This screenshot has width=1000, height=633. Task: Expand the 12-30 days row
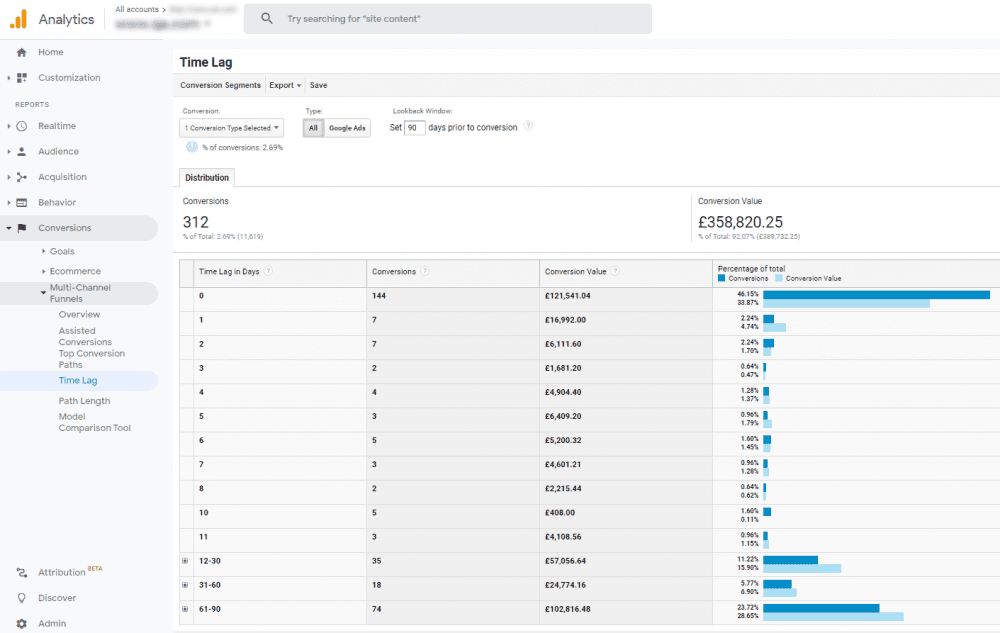point(185,561)
